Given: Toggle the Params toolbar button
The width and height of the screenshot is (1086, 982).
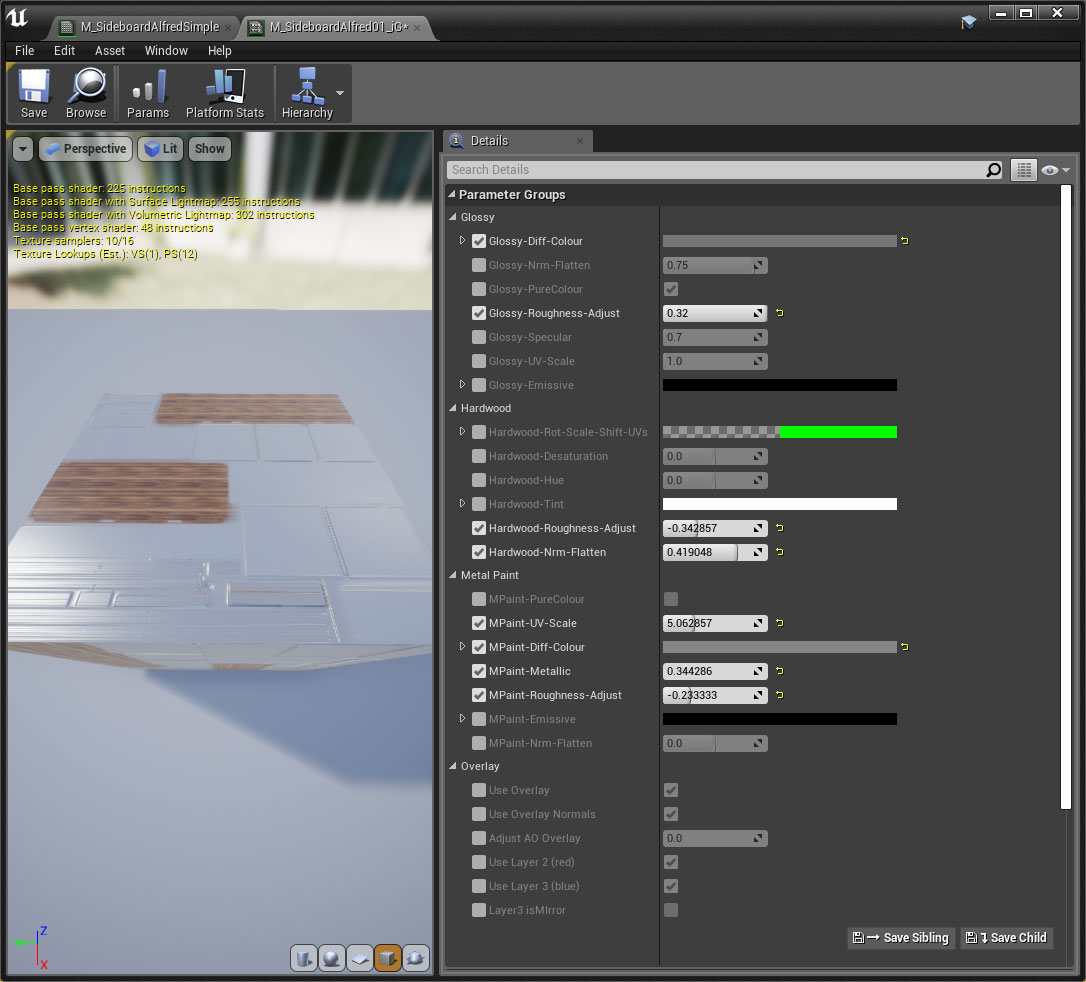Looking at the screenshot, I should coord(148,94).
